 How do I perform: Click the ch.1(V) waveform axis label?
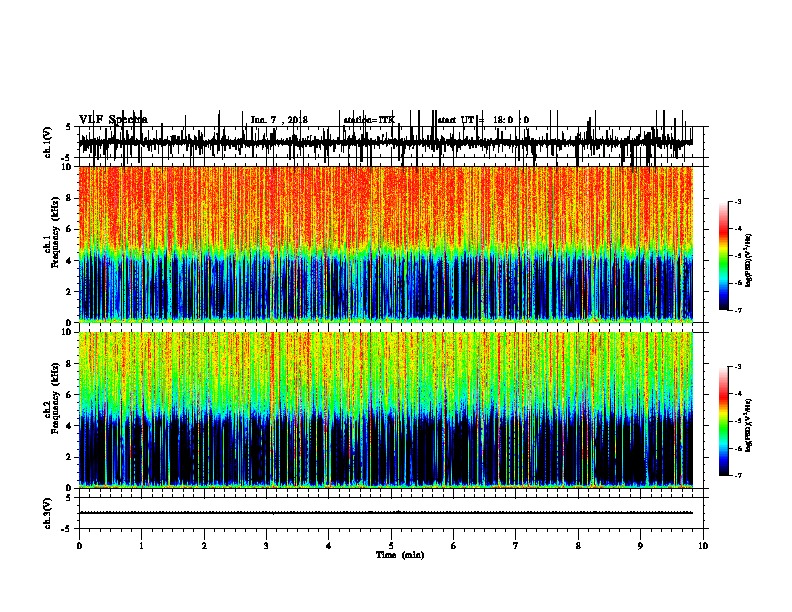click(x=48, y=142)
